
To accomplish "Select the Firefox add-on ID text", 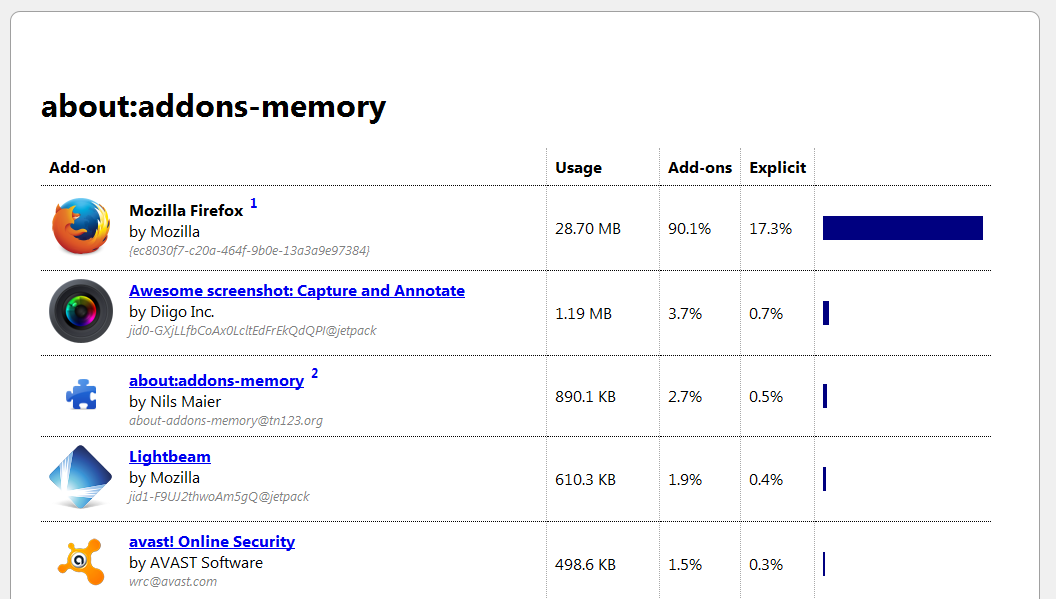I will tap(249, 250).
